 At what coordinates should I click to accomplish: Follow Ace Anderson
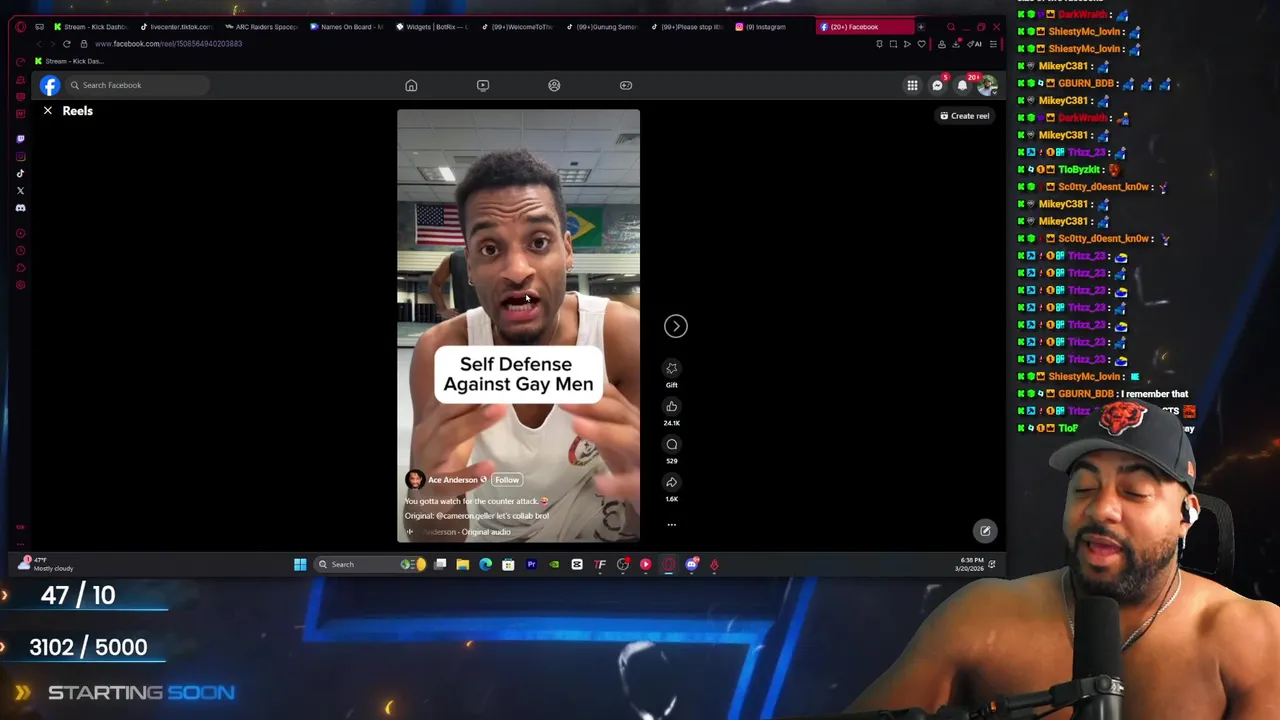click(x=507, y=480)
